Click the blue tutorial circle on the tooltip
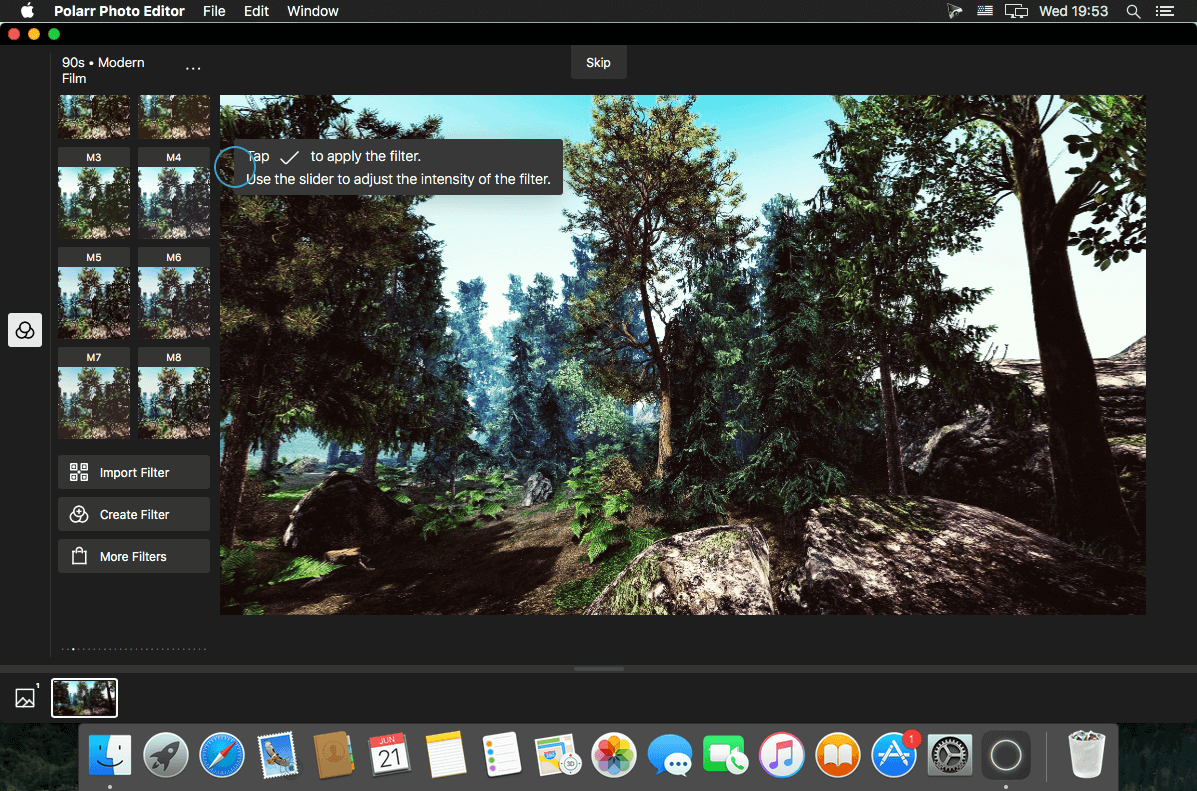1197x791 pixels. (234, 167)
